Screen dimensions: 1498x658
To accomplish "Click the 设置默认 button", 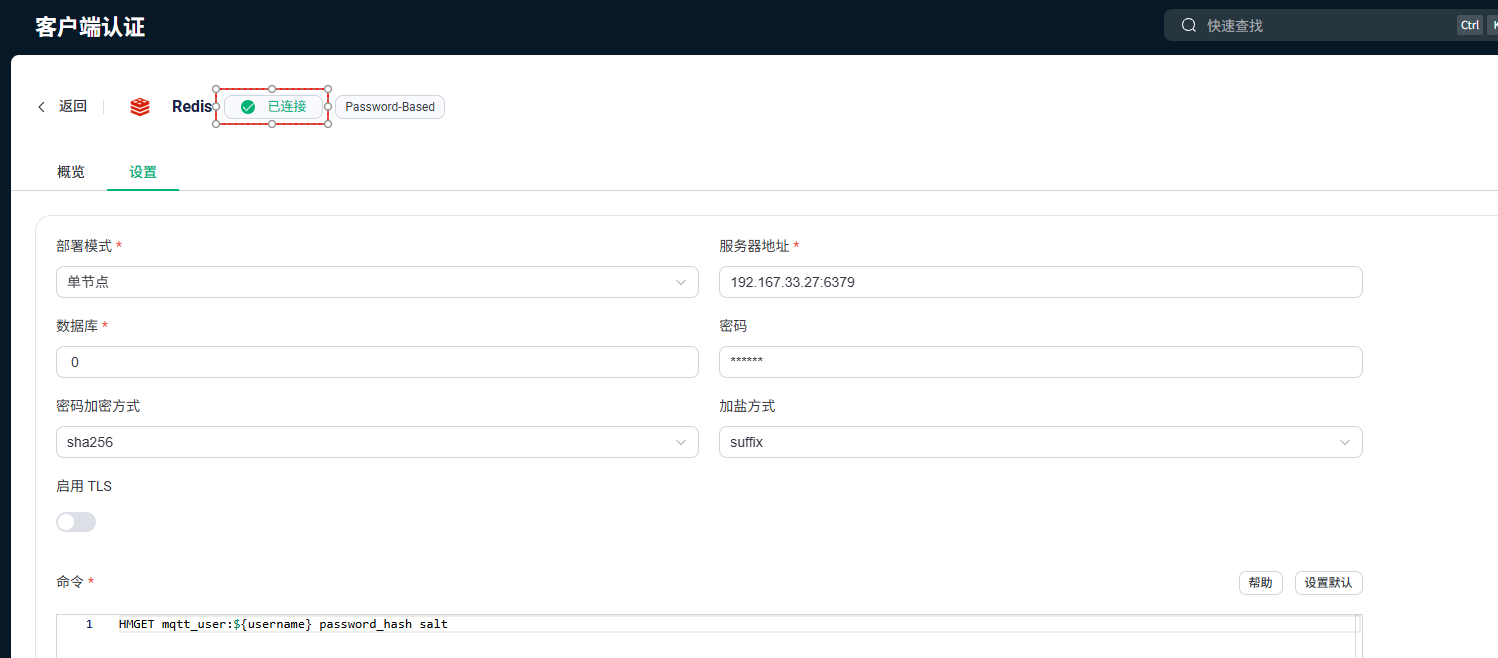I will [x=1328, y=583].
